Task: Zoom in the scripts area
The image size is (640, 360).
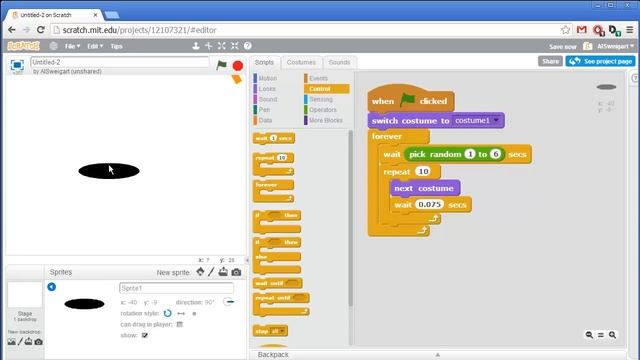Action: pyautogui.click(x=612, y=335)
